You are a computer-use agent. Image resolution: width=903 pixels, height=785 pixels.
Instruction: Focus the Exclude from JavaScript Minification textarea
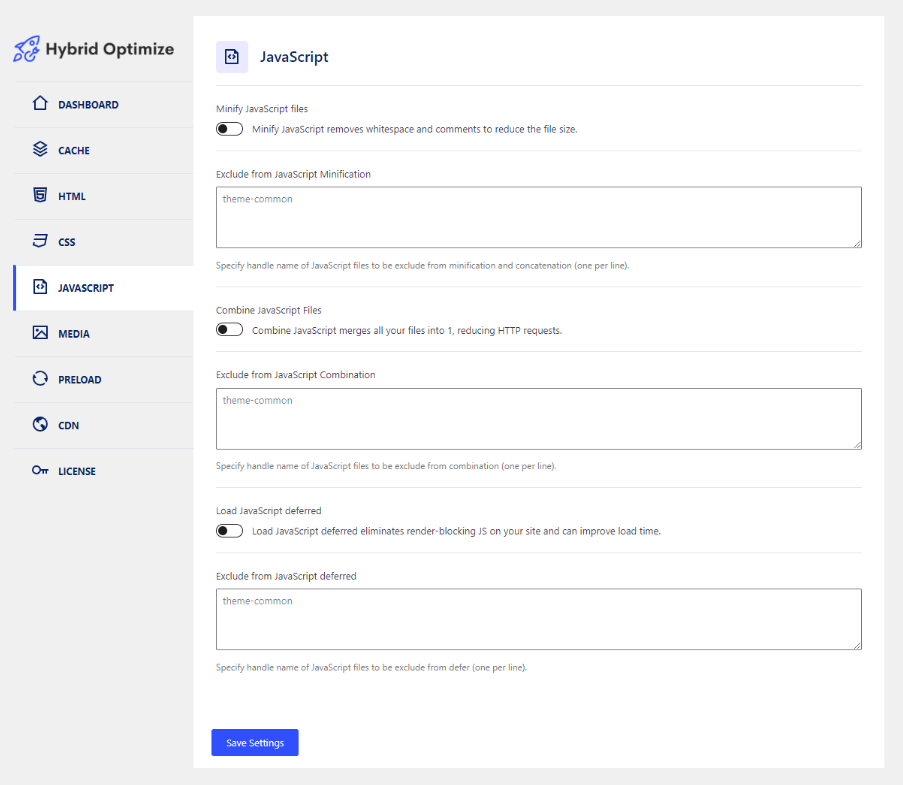pos(538,217)
